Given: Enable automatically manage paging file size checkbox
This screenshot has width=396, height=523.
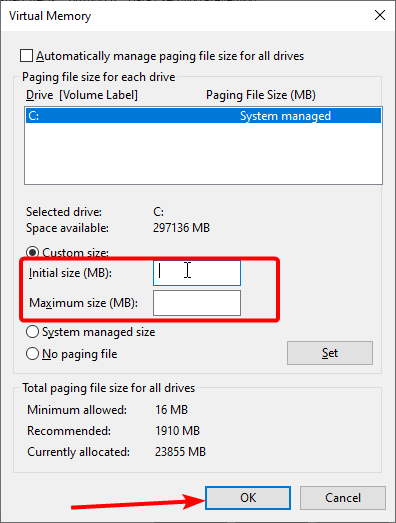Looking at the screenshot, I should click(26, 56).
